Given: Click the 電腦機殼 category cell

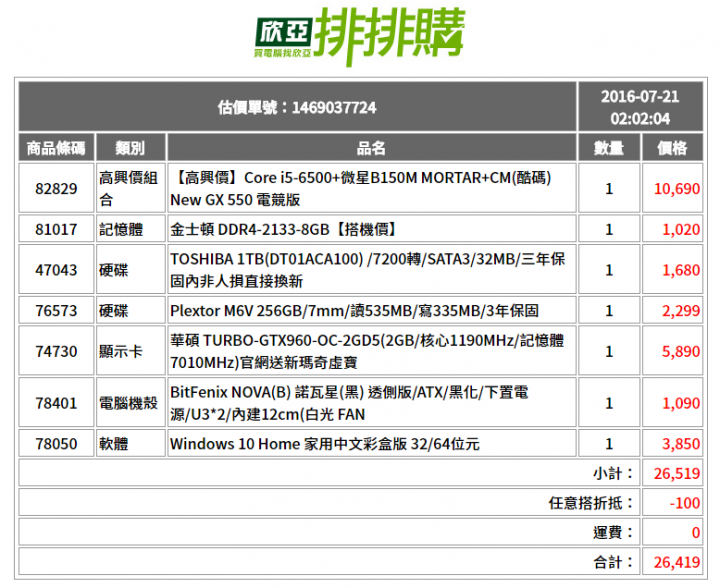Looking at the screenshot, I should (x=129, y=403).
